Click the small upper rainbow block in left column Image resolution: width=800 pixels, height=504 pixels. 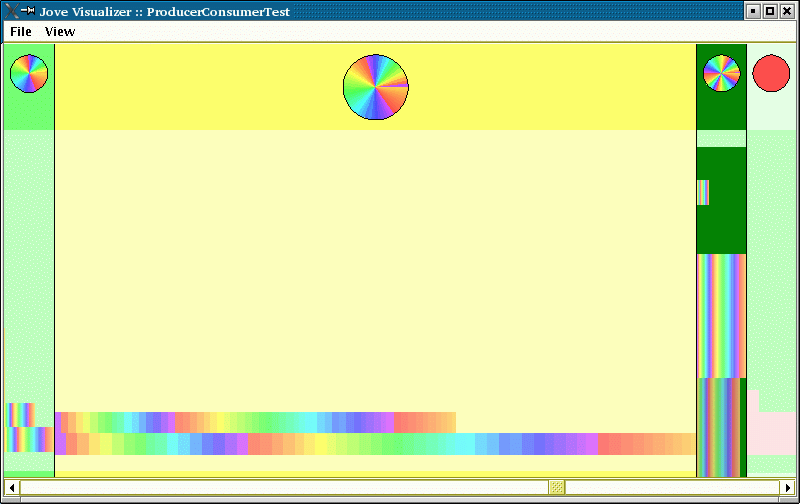point(20,415)
